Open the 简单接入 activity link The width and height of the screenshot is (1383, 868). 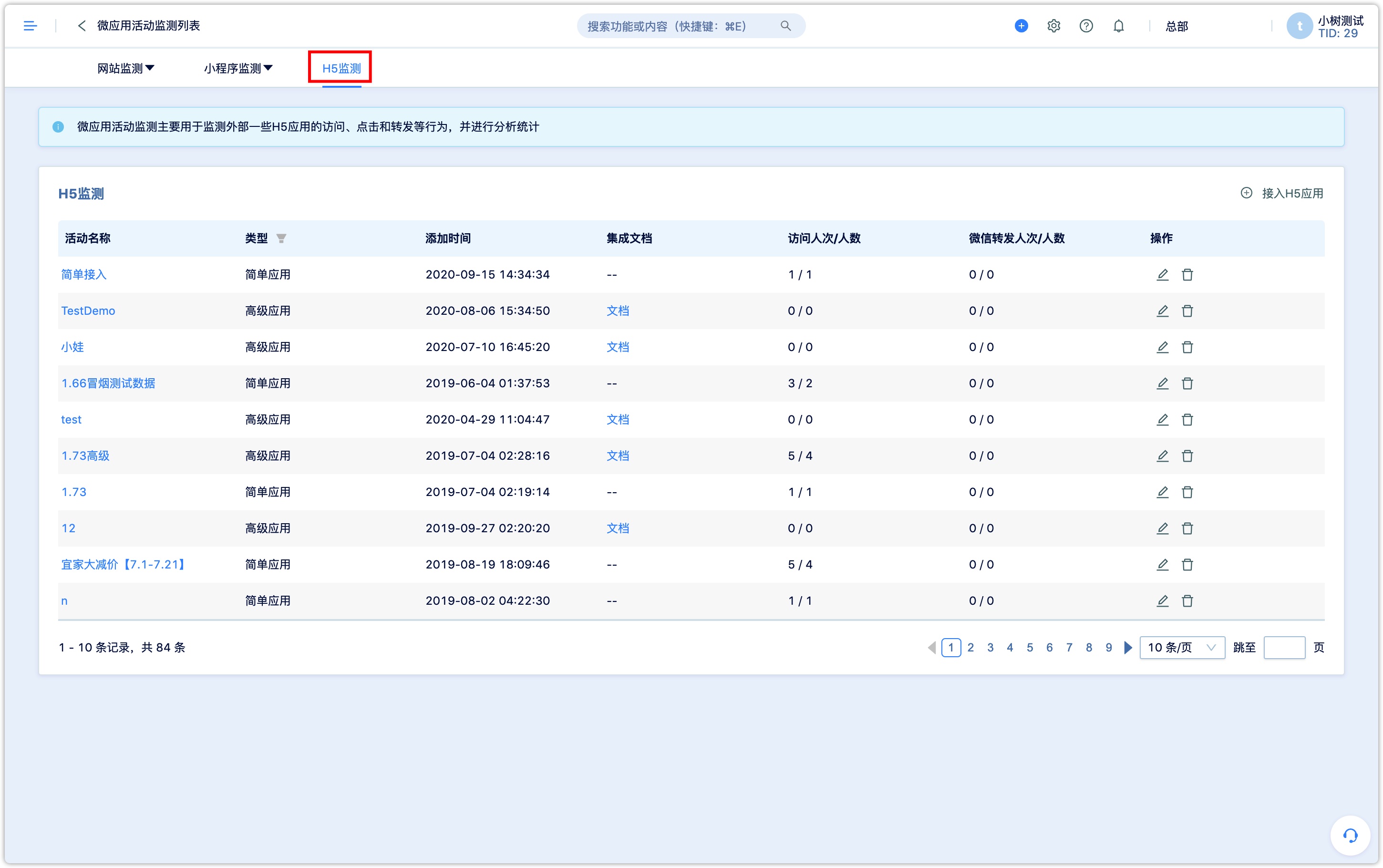pyautogui.click(x=84, y=274)
